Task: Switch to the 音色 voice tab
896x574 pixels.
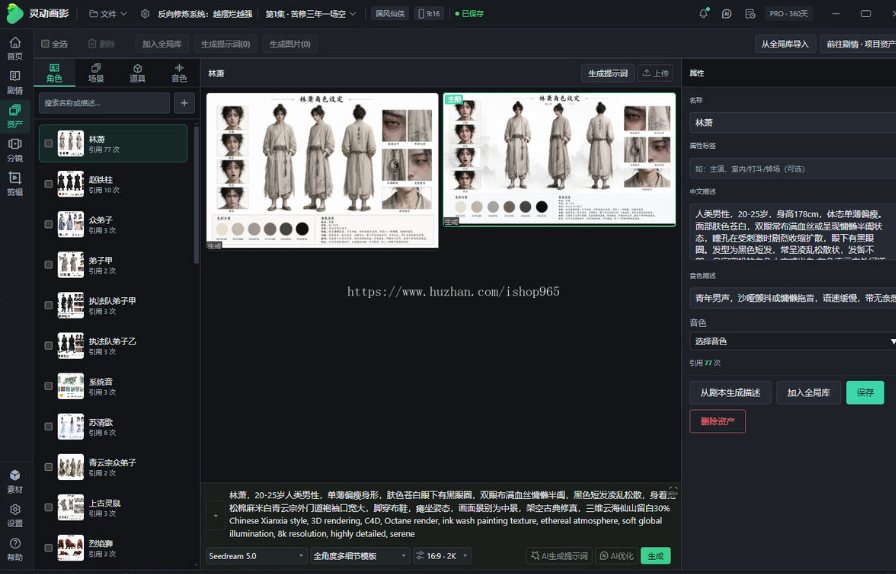Action: (x=179, y=73)
